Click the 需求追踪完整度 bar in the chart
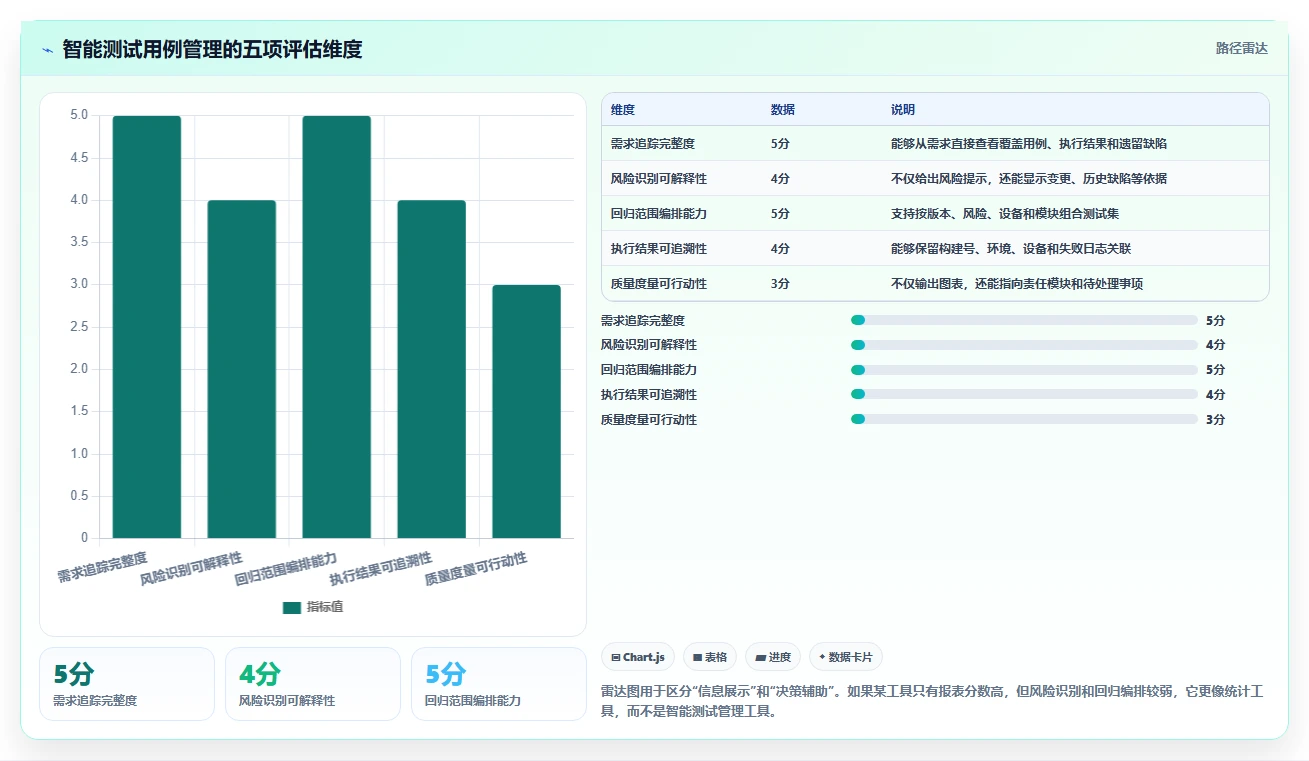The width and height of the screenshot is (1309, 761). pos(147,327)
